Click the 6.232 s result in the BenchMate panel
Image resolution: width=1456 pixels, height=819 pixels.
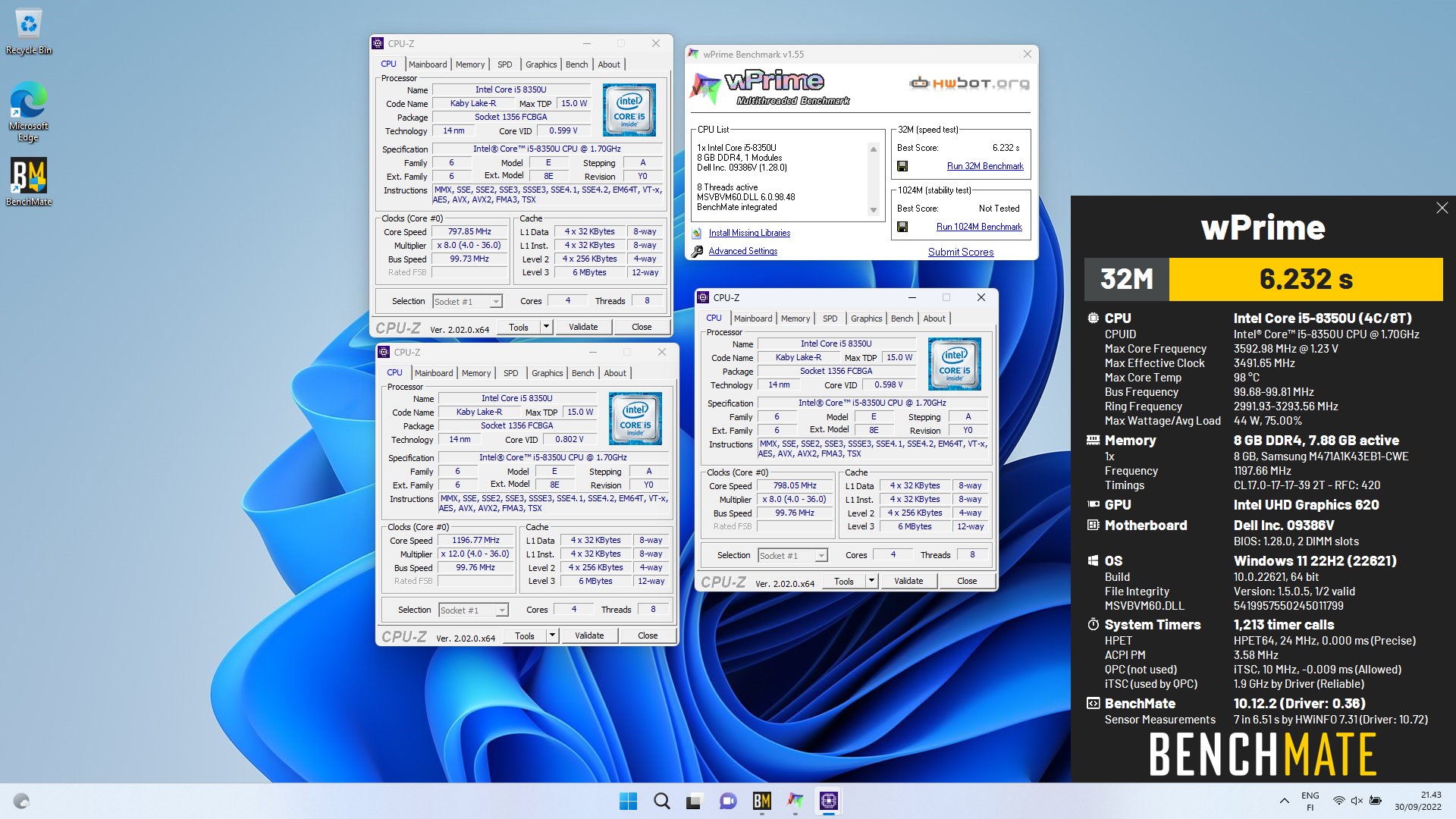(x=1306, y=279)
